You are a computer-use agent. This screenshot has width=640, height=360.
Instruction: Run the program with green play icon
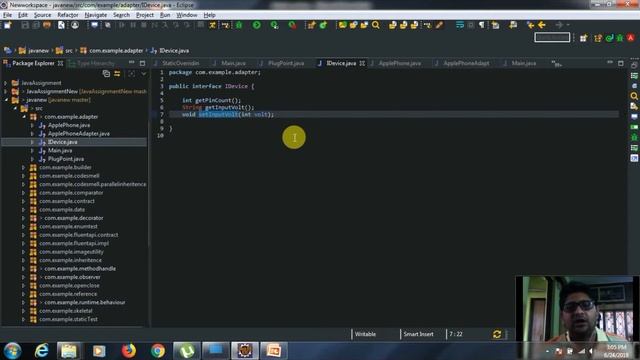(257, 25)
